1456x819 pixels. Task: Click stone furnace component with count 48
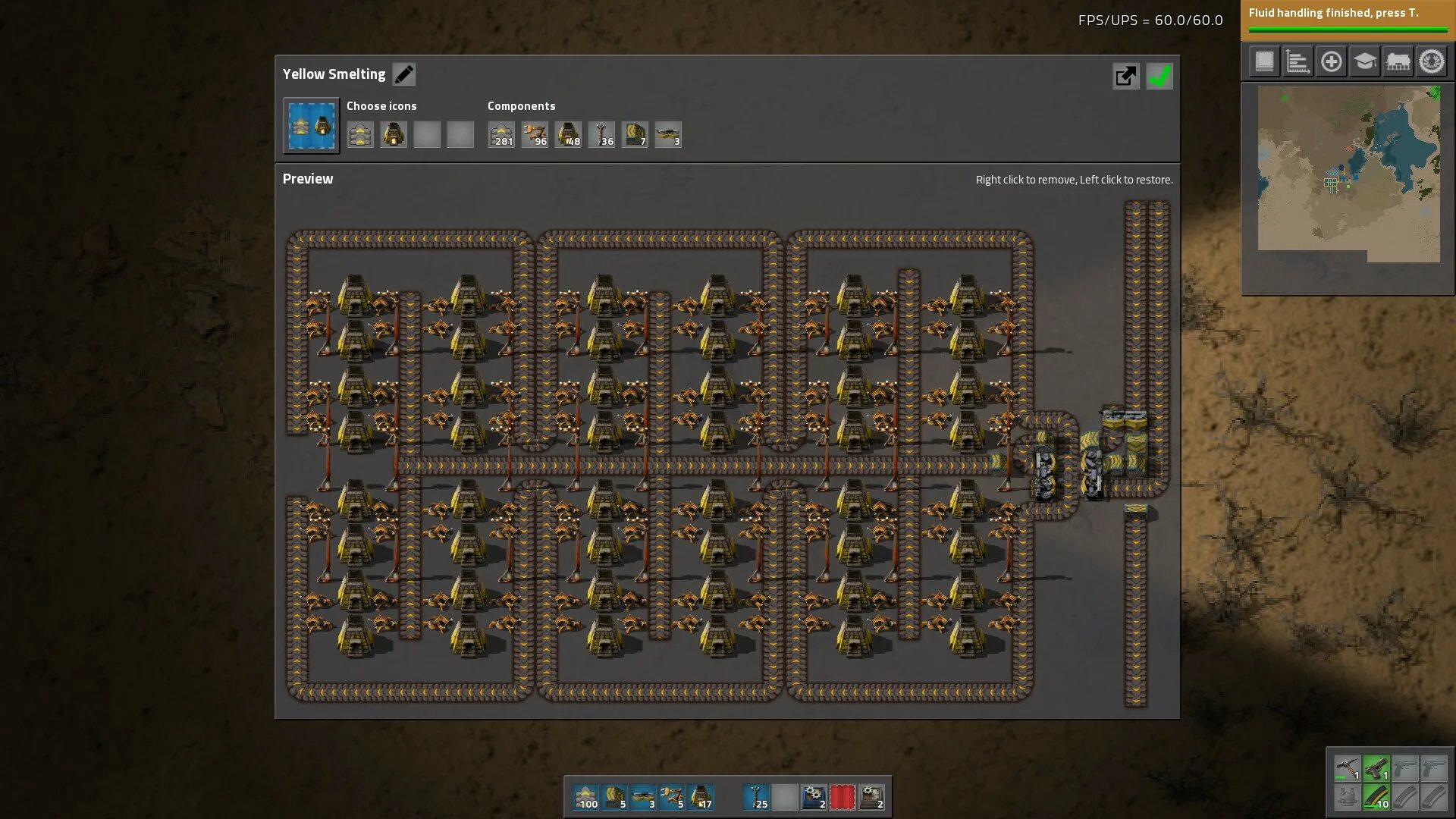[x=568, y=135]
